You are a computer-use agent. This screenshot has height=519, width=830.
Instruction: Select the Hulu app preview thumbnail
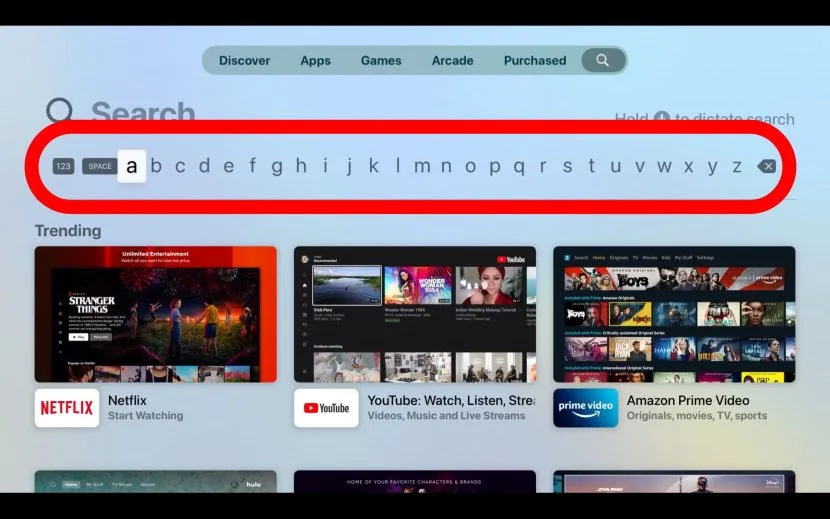(x=155, y=482)
